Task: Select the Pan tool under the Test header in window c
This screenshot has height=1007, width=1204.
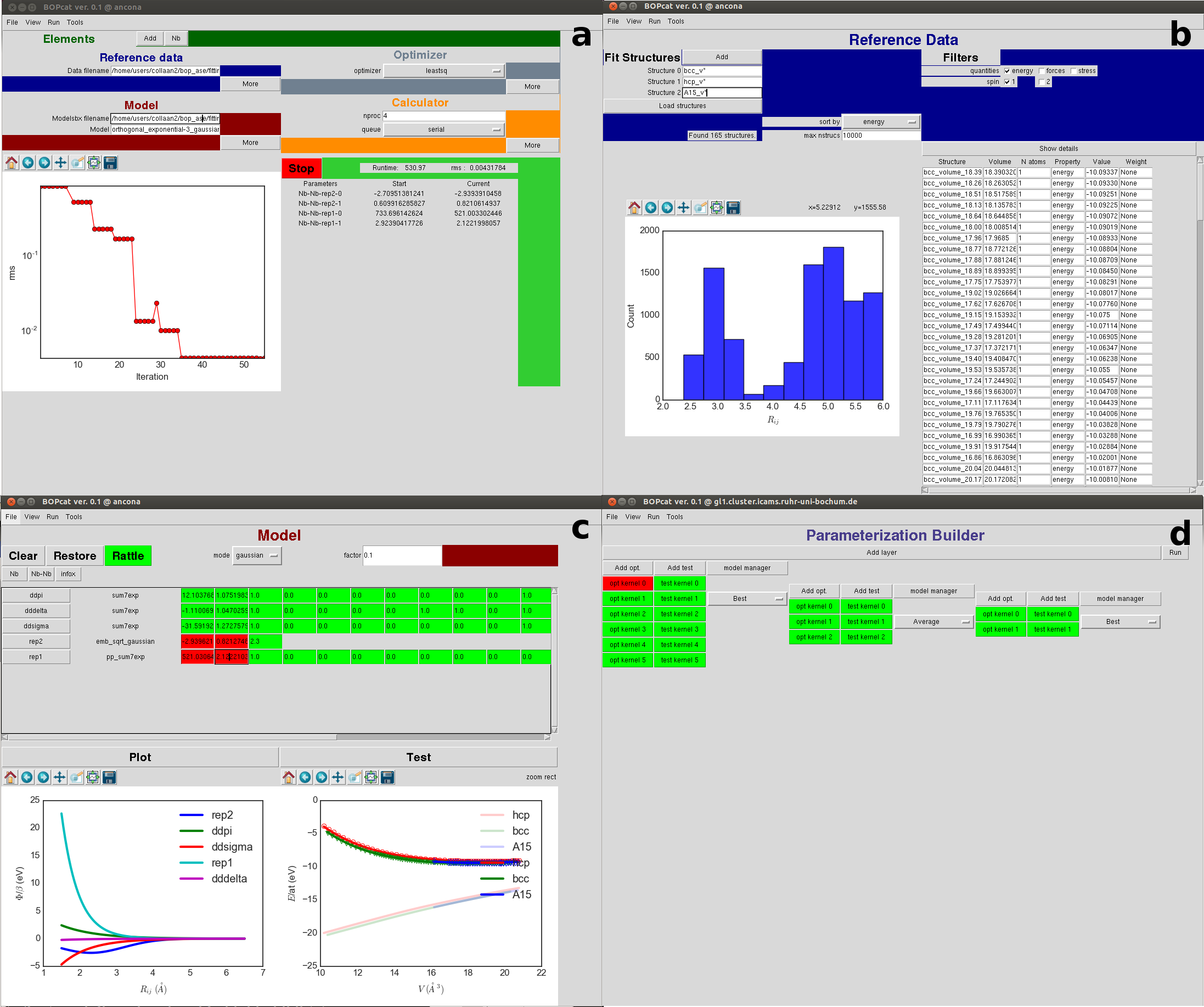Action: click(x=338, y=777)
